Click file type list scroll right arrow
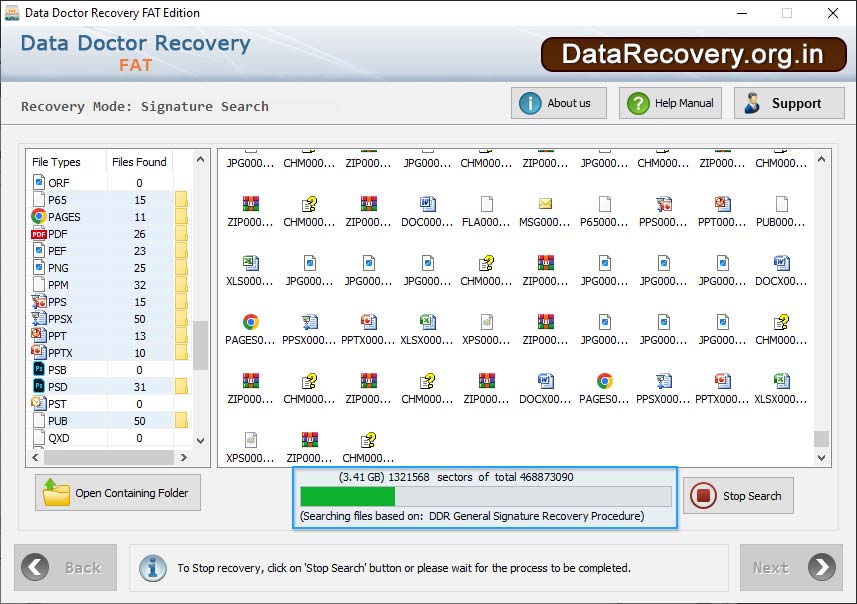This screenshot has width=857, height=604. pyautogui.click(x=184, y=458)
